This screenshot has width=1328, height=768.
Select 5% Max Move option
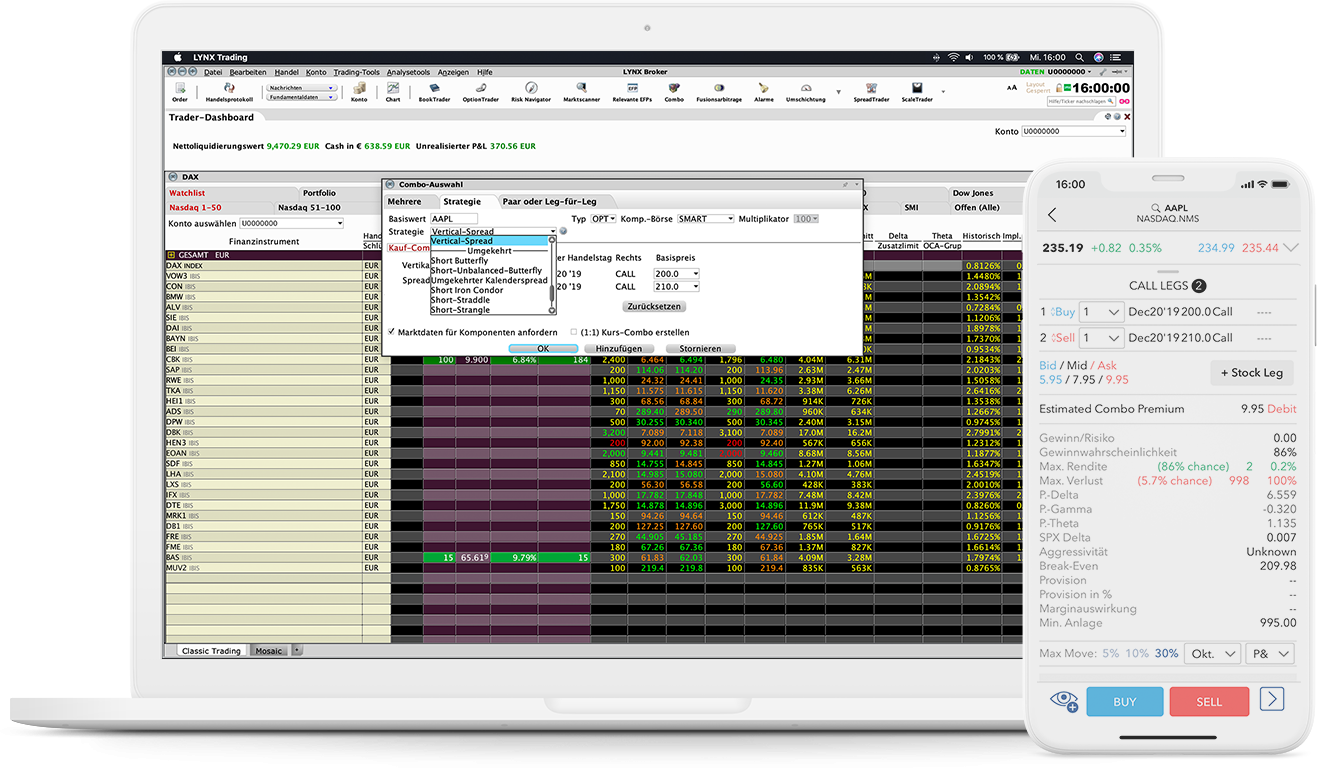pyautogui.click(x=1110, y=653)
